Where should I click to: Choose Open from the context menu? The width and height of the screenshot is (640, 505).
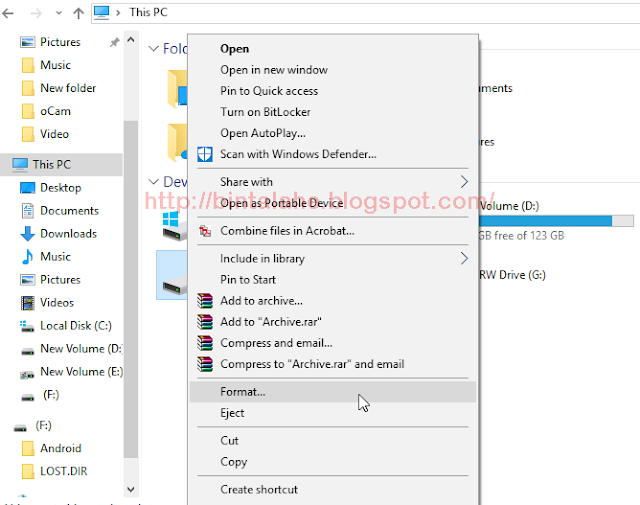click(234, 49)
